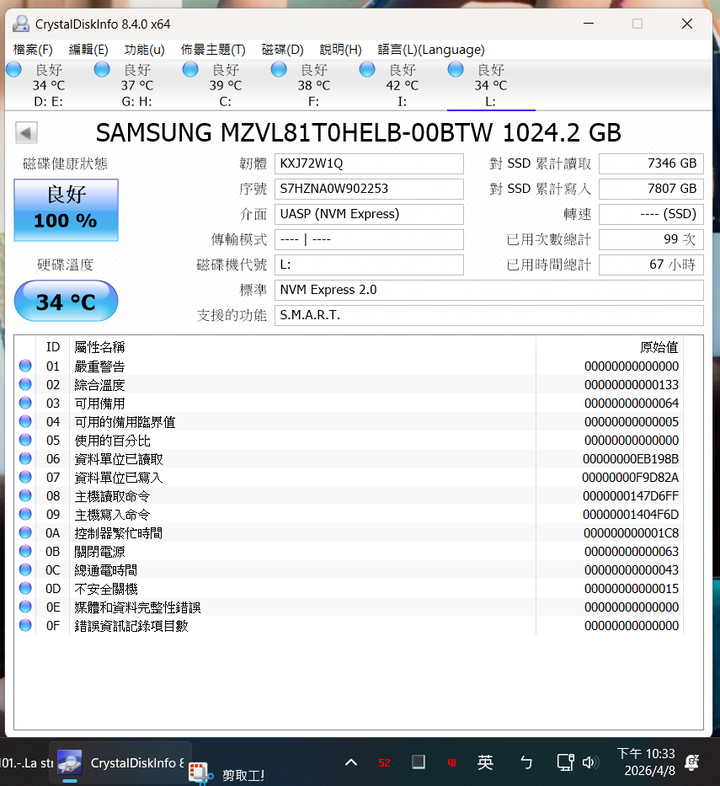Select disk I: status circle

click(x=367, y=70)
